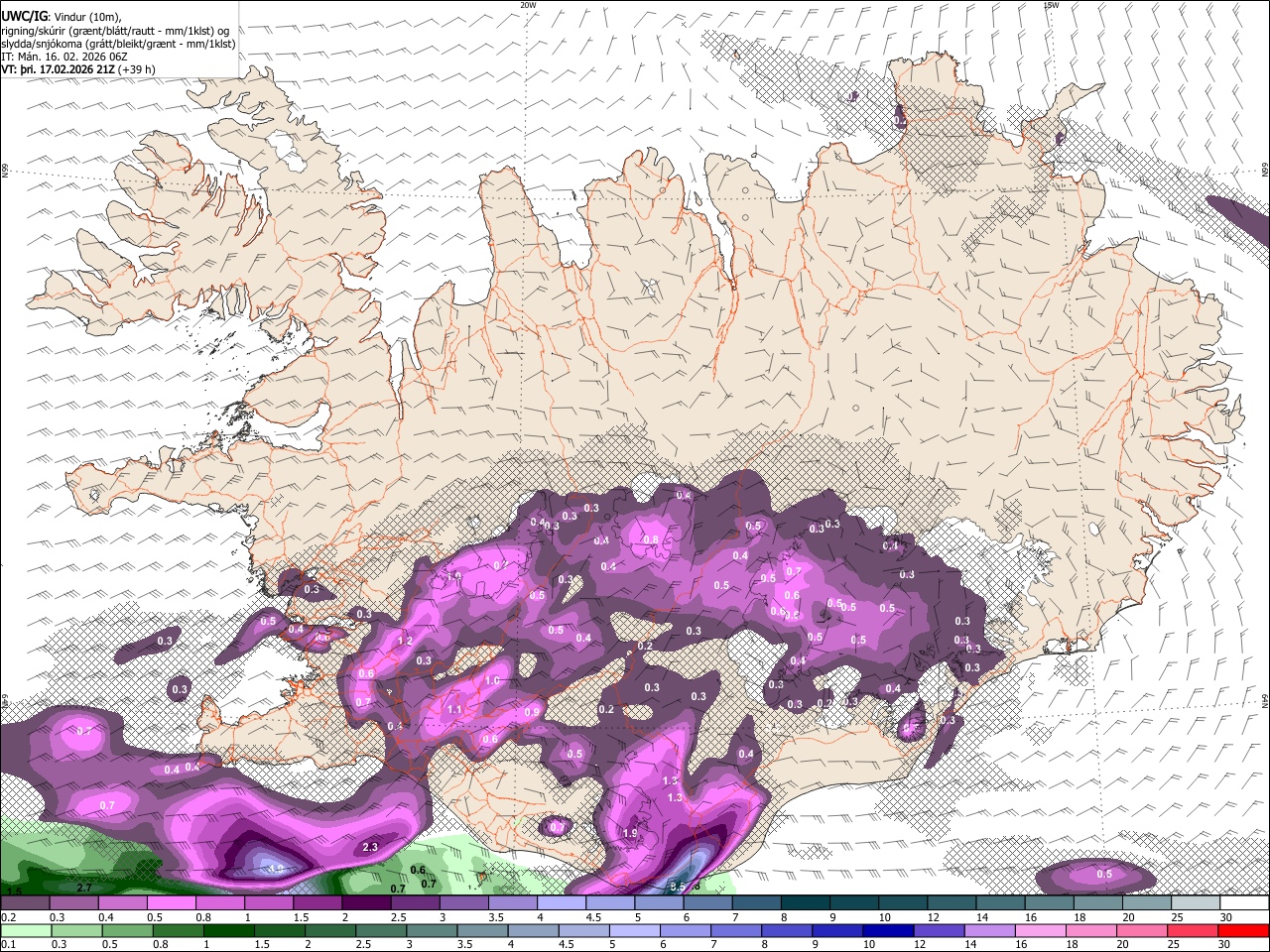Click the '4.5' label on the upper legend scale
This screenshot has height=952, width=1270.
pyautogui.click(x=593, y=917)
